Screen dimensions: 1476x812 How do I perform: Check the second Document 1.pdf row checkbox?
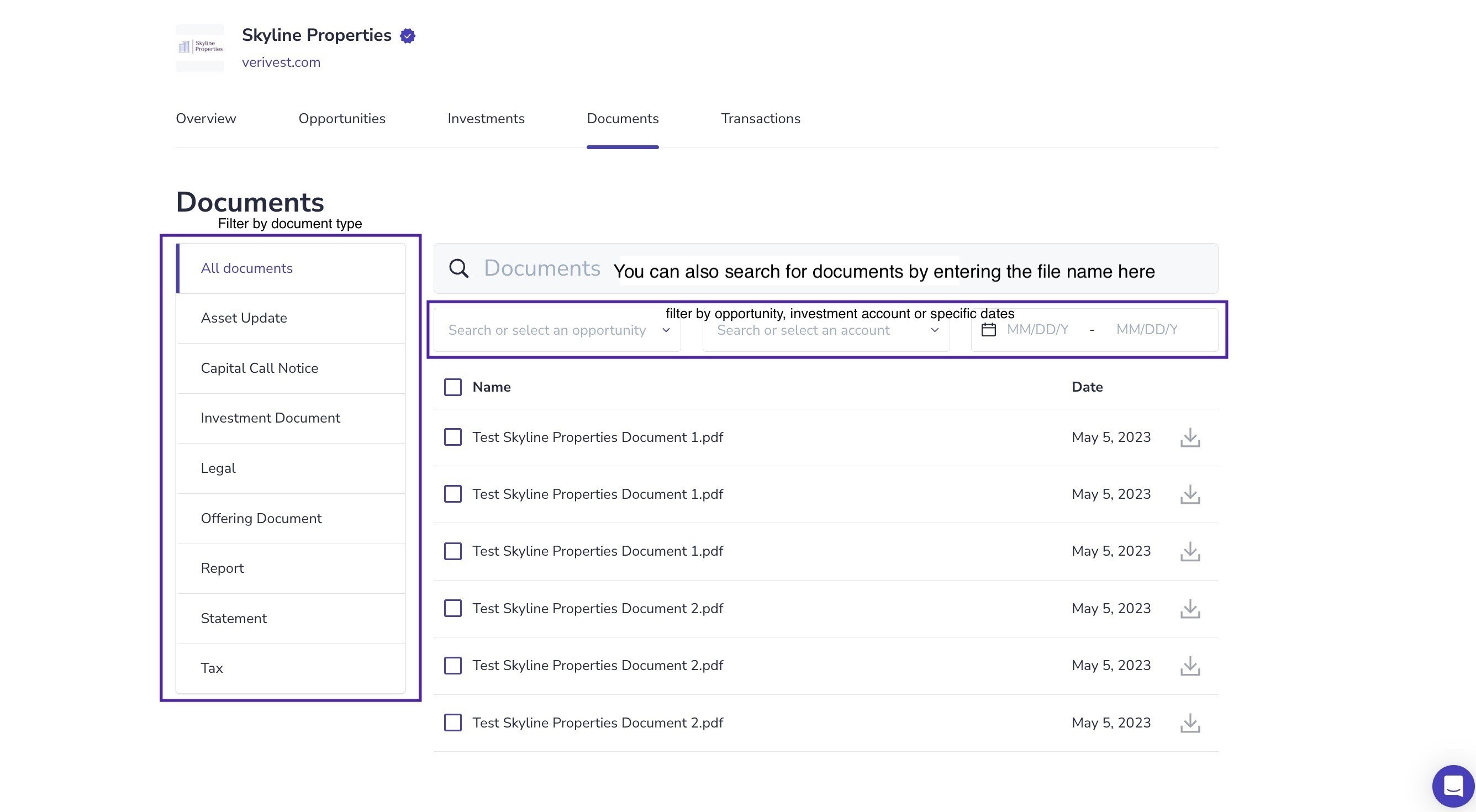(452, 494)
